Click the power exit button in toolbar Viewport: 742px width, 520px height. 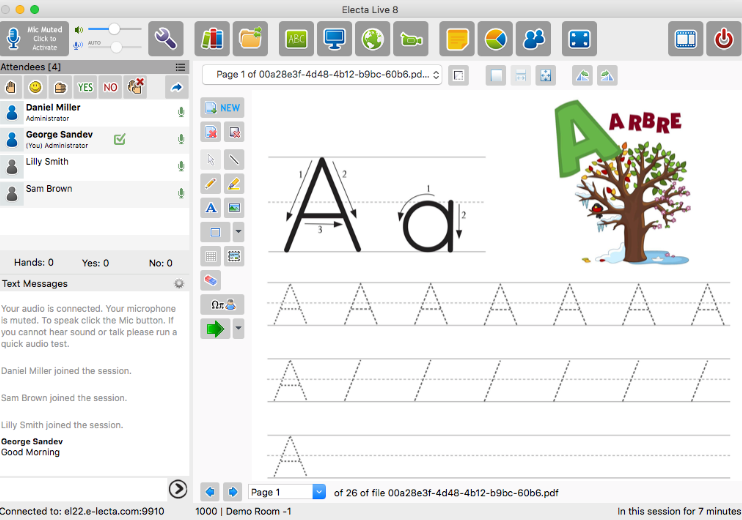point(724,39)
